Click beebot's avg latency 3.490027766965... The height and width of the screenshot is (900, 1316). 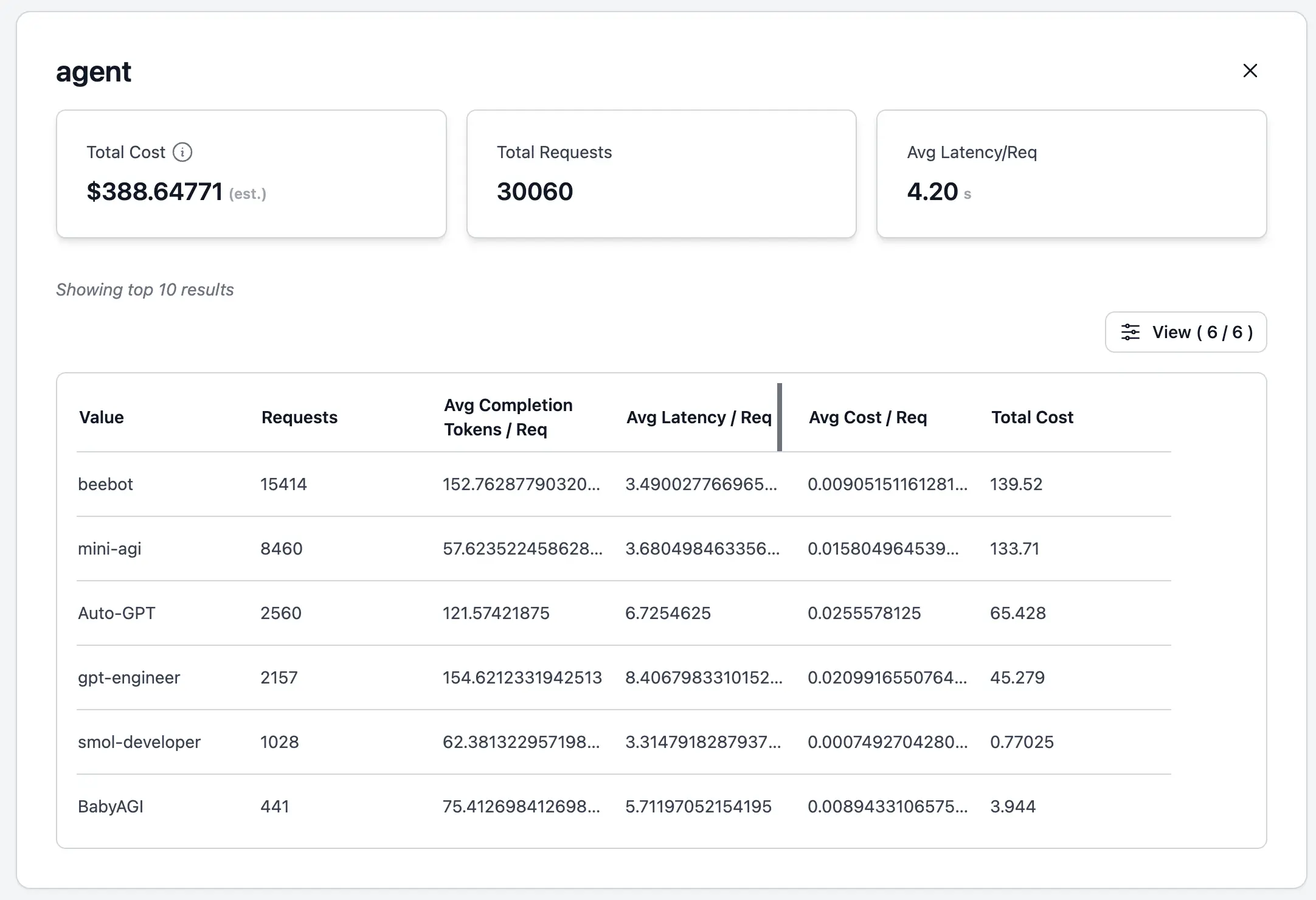click(x=701, y=484)
